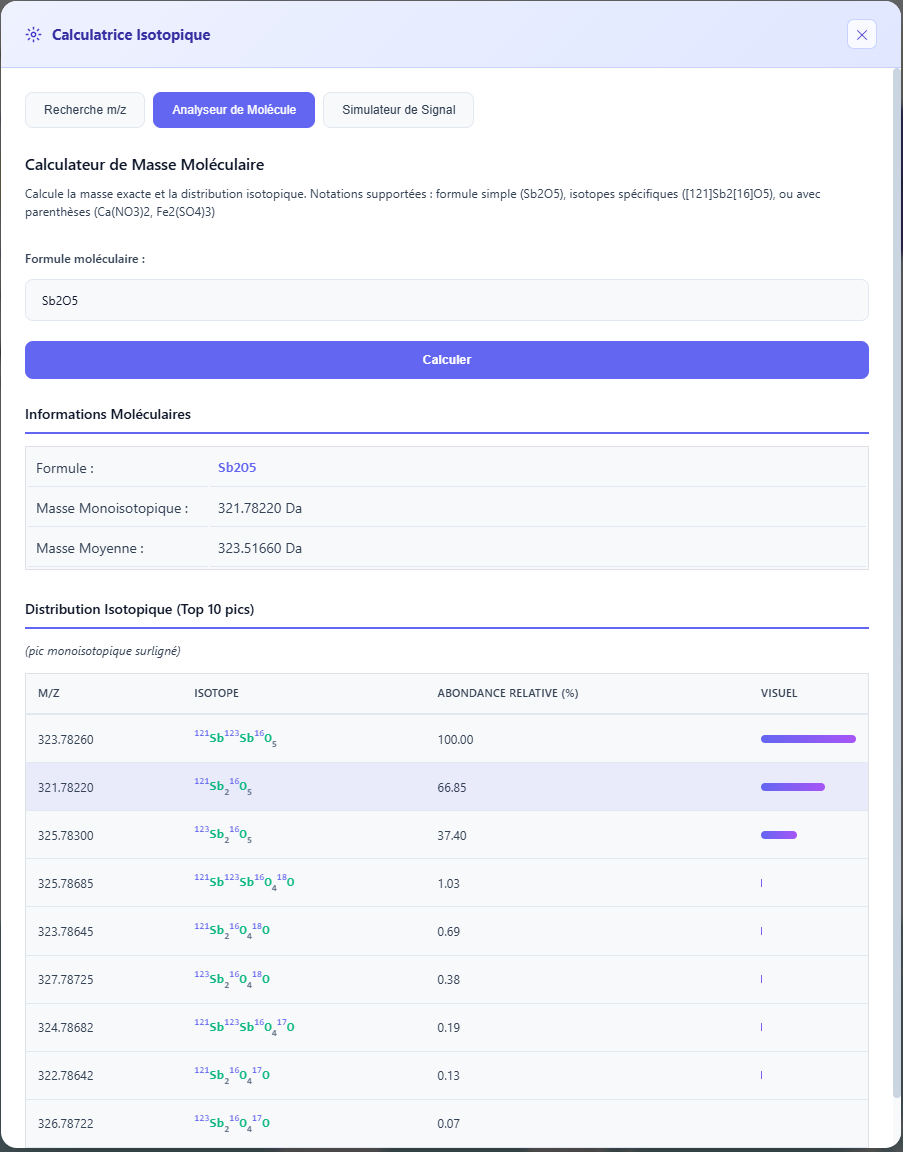Click the 100.00 abundance visual bar
The image size is (903, 1152).
[x=808, y=739]
